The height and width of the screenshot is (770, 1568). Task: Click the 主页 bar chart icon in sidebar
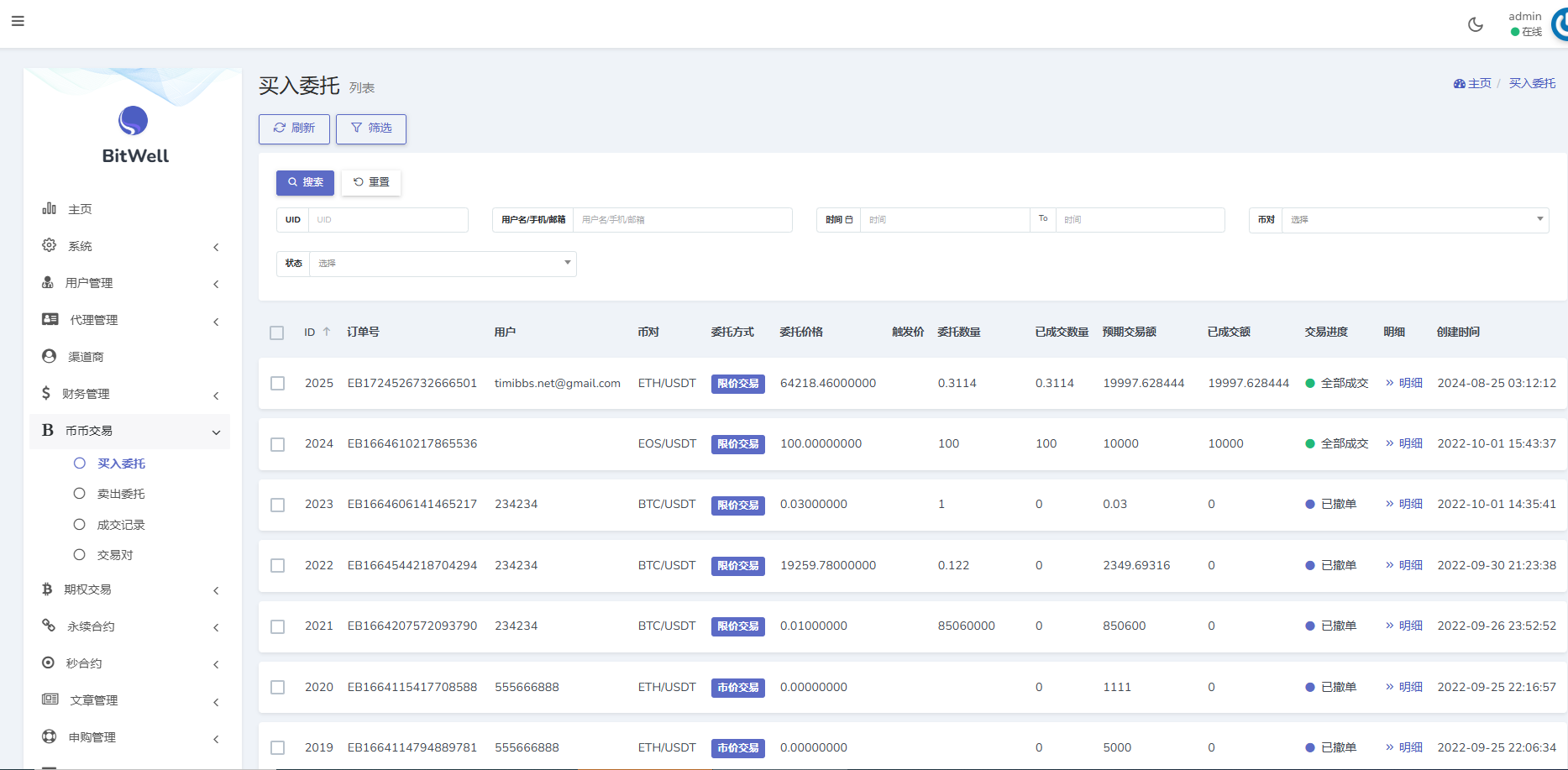(50, 208)
